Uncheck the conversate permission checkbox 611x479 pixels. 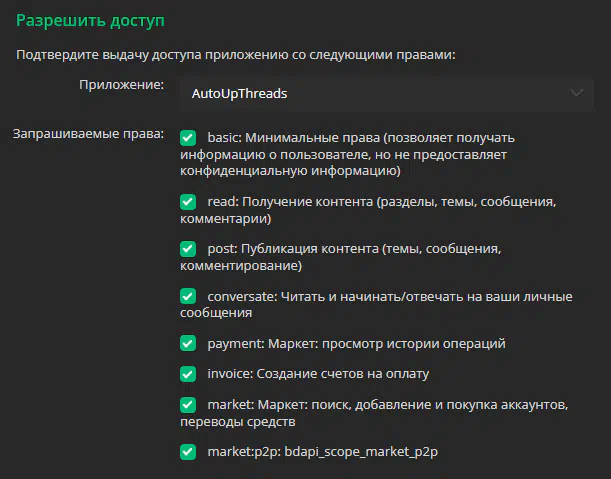point(188,296)
